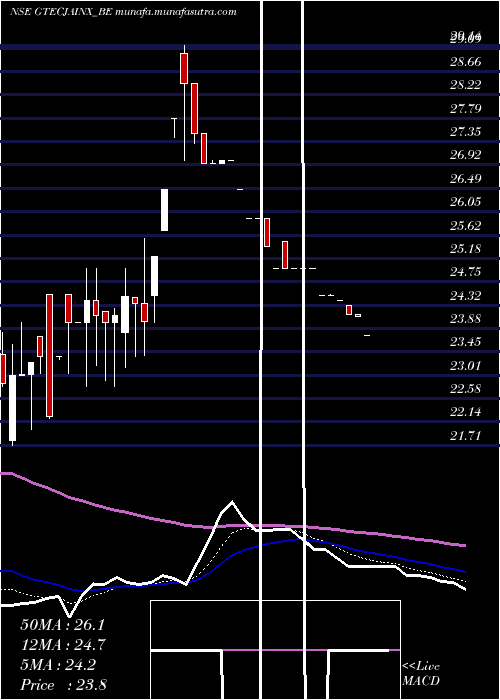
Task: Click the 23.45 price axis label
Action: 466,342
